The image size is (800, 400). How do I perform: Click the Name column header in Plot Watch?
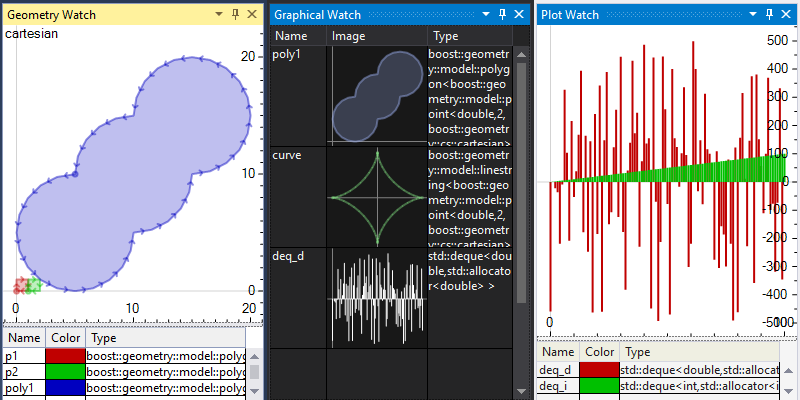558,352
